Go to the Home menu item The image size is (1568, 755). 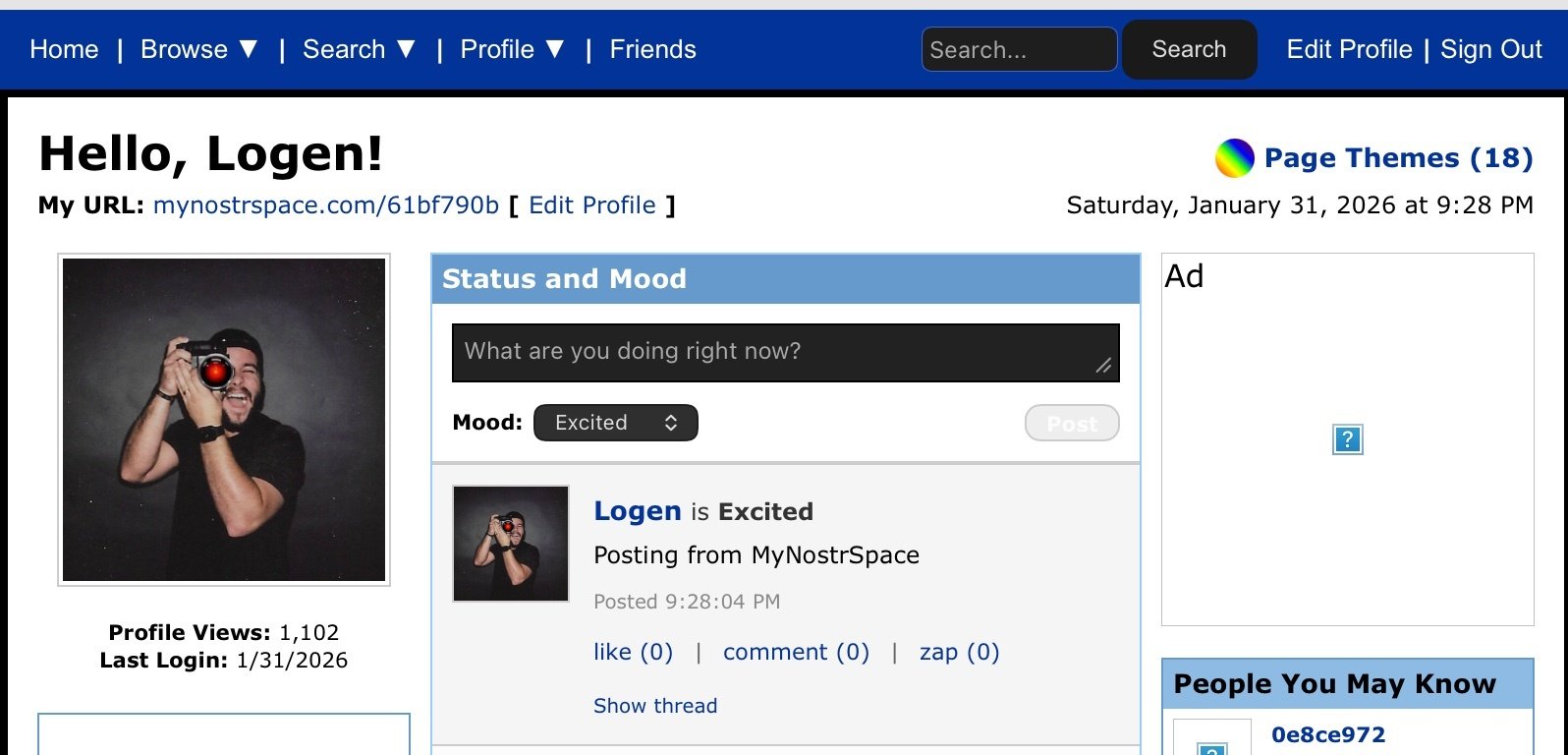pos(64,49)
